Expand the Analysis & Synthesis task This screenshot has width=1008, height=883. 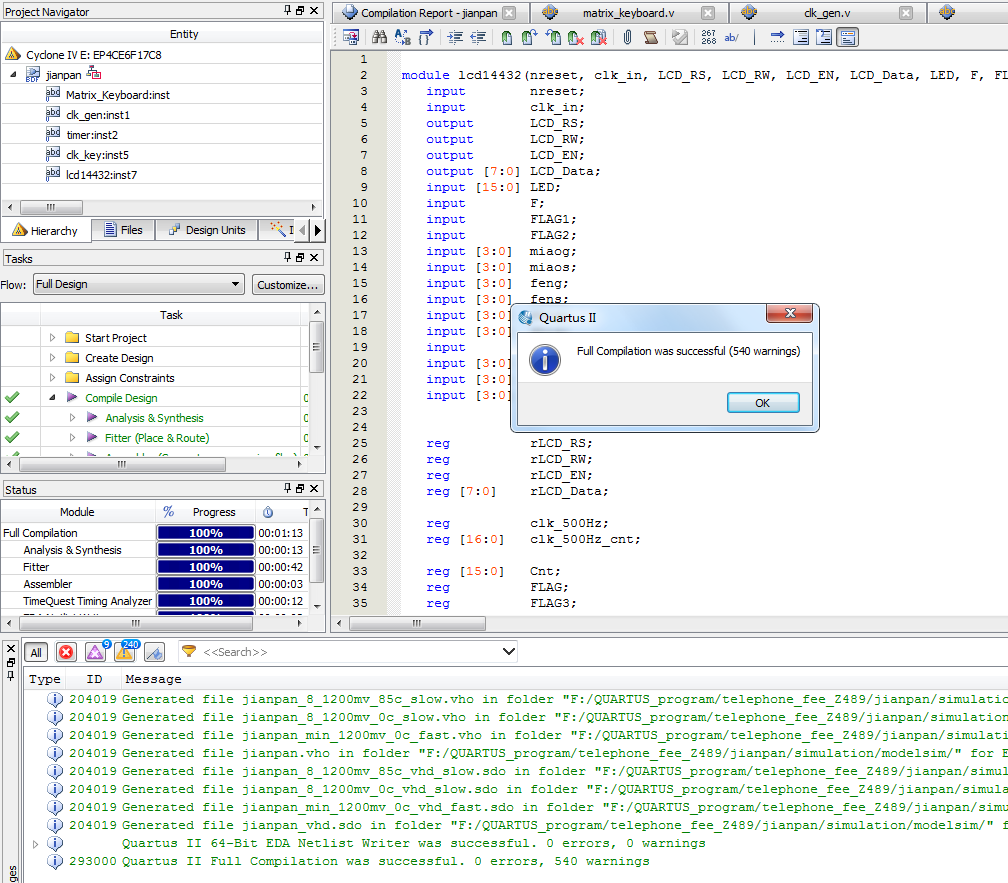point(72,418)
